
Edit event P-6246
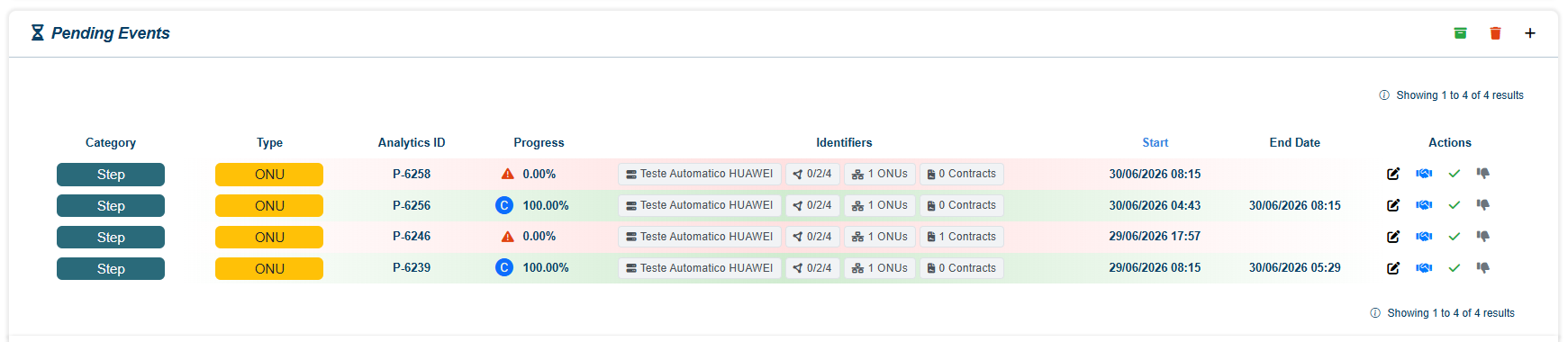click(1393, 237)
